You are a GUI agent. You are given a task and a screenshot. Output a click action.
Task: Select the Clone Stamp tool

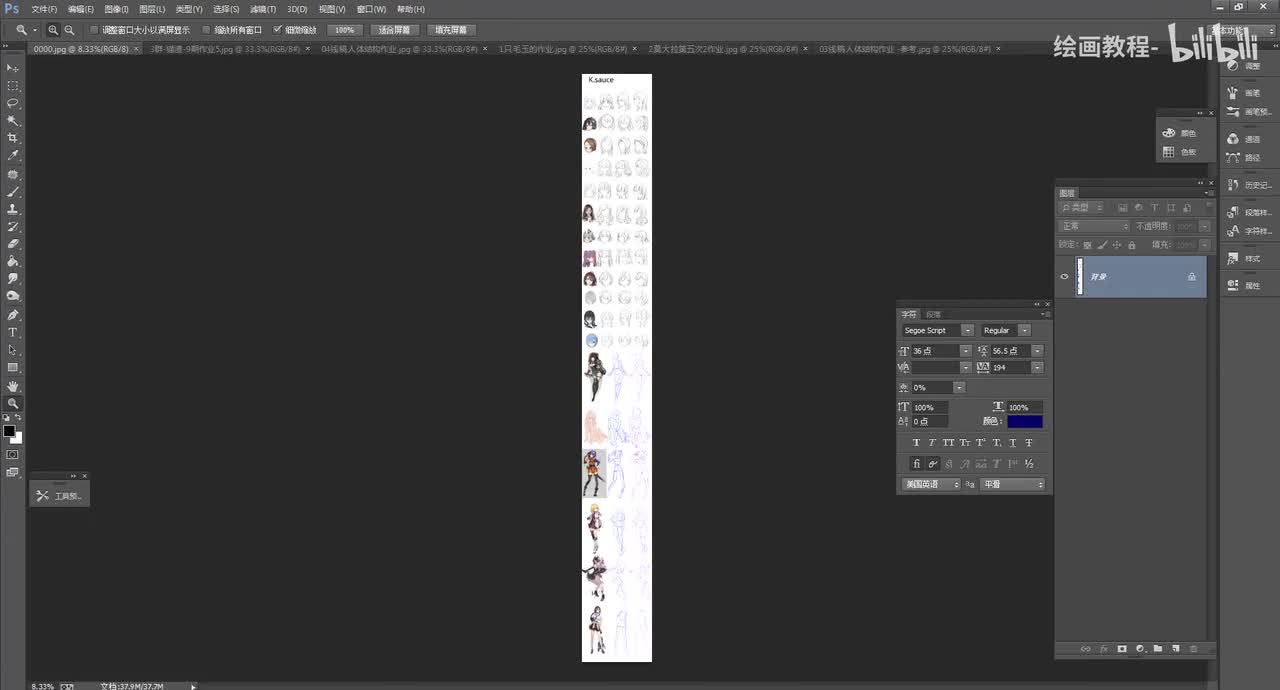tap(13, 209)
